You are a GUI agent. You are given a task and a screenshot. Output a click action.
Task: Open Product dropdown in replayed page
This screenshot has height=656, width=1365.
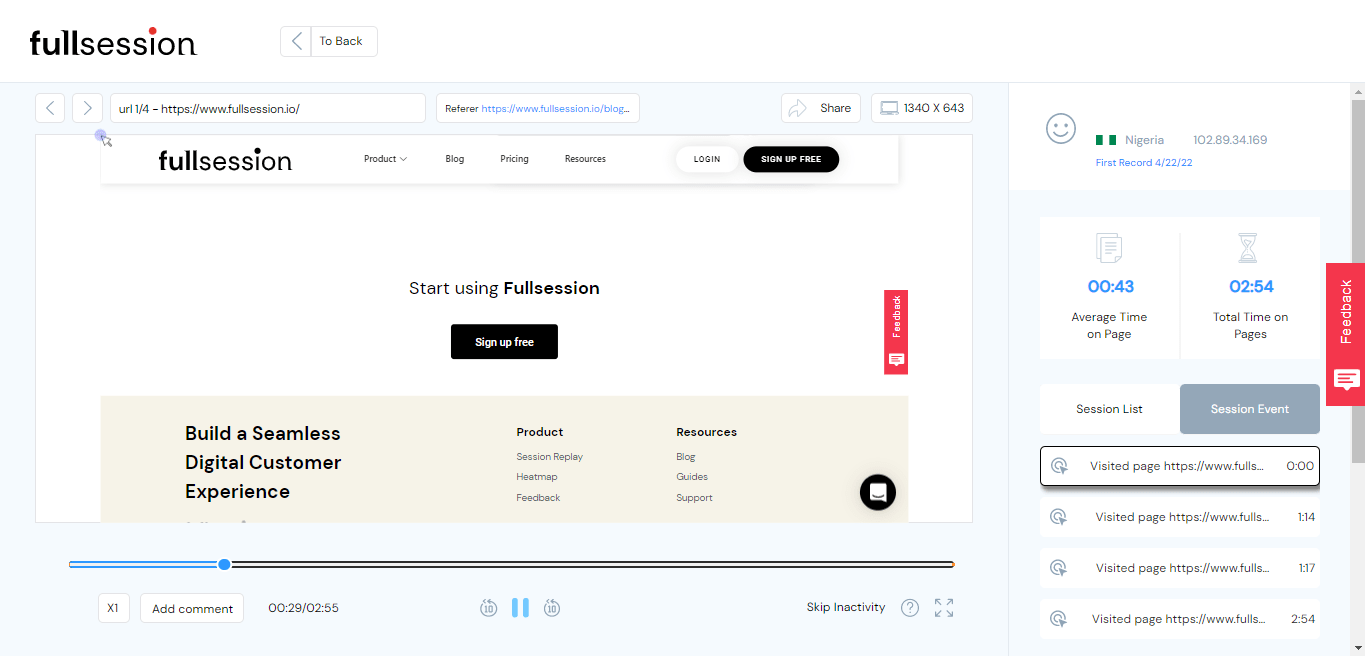(385, 159)
